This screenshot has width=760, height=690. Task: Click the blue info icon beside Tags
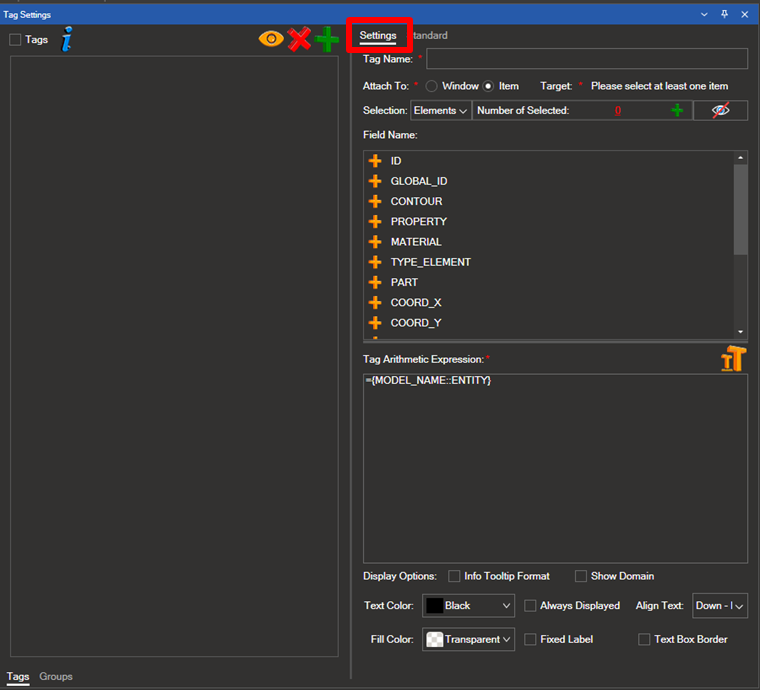(x=67, y=39)
